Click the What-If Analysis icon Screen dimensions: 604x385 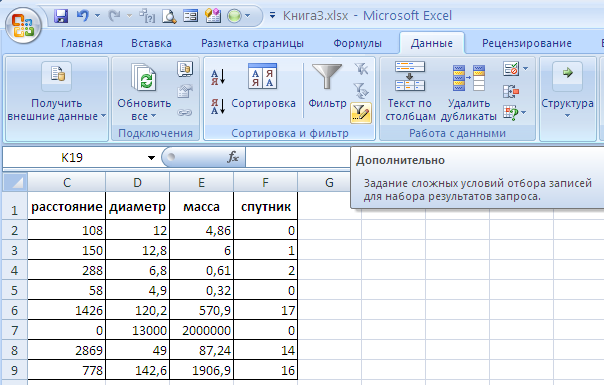(510, 113)
